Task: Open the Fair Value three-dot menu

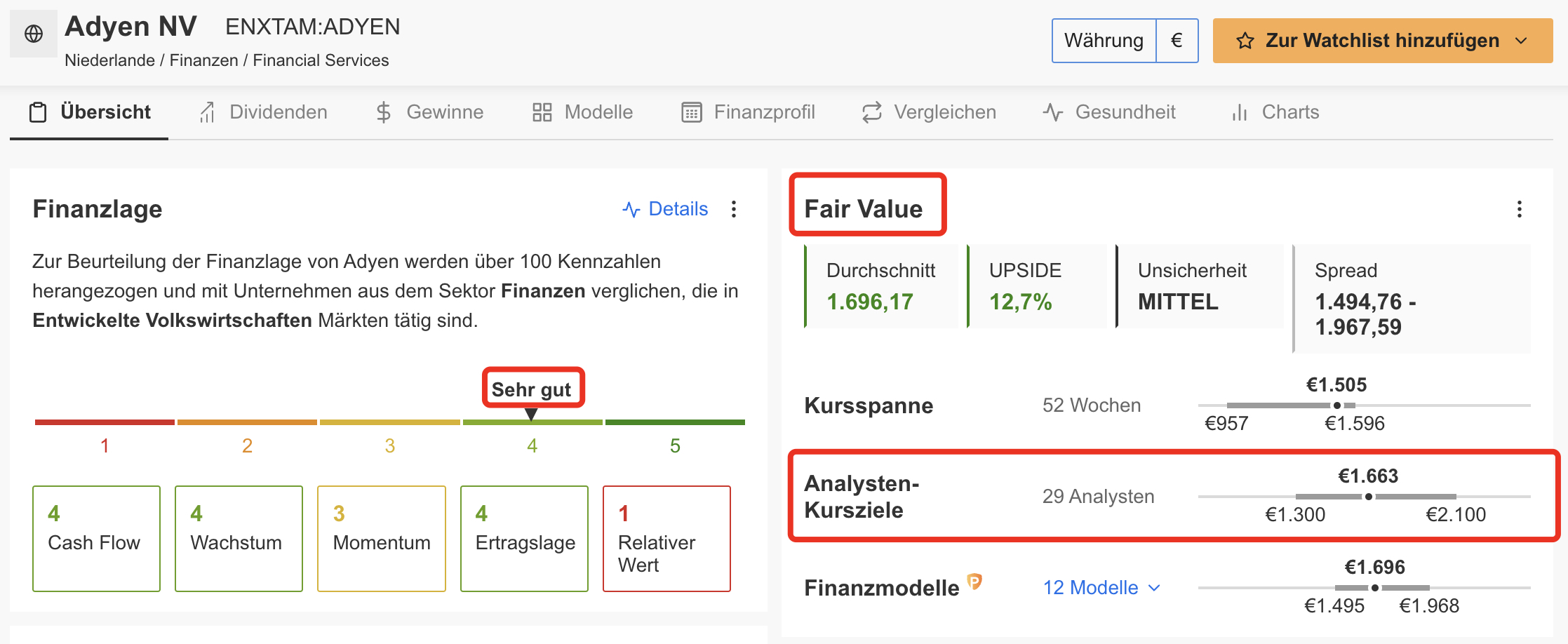Action: 1520,209
